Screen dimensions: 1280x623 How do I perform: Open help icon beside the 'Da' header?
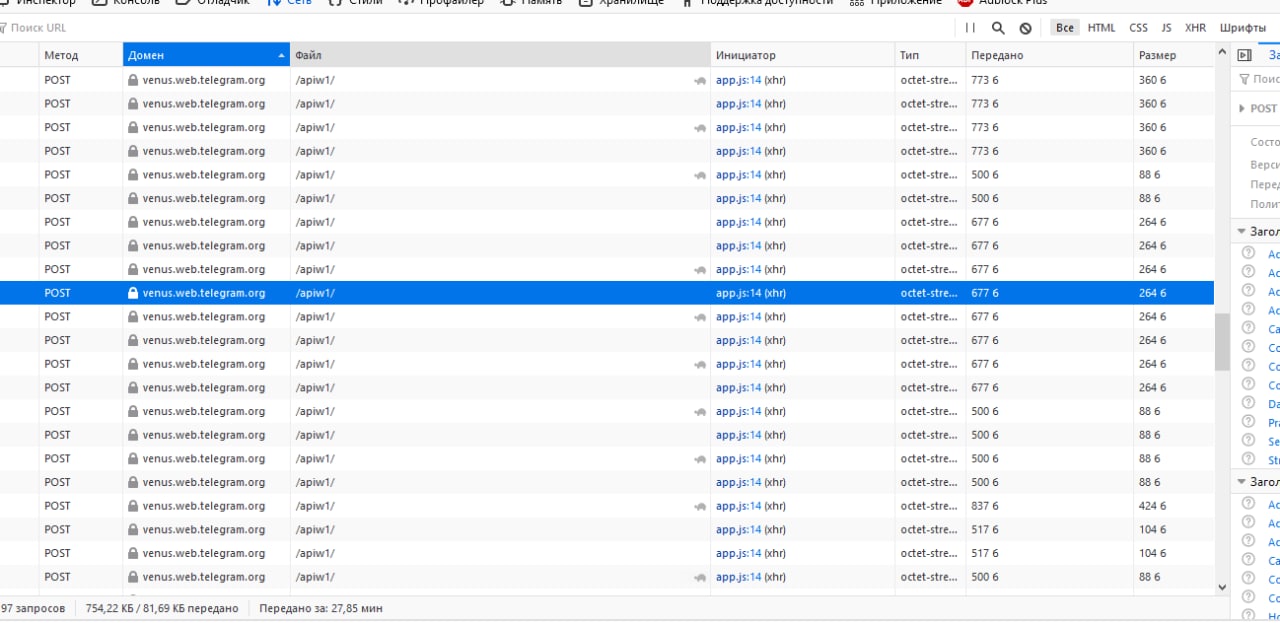1248,403
